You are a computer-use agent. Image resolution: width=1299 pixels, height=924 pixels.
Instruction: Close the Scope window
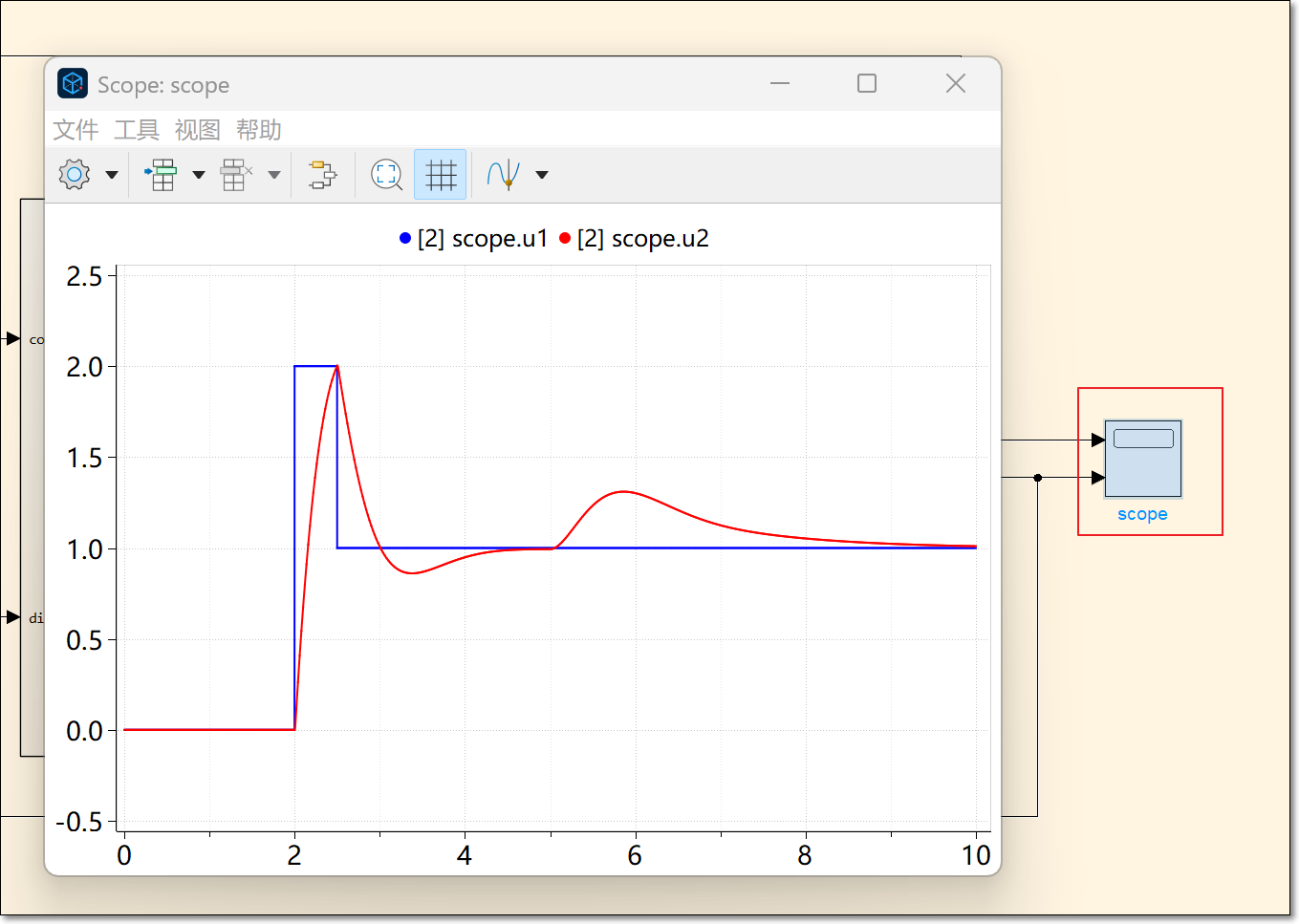point(956,83)
